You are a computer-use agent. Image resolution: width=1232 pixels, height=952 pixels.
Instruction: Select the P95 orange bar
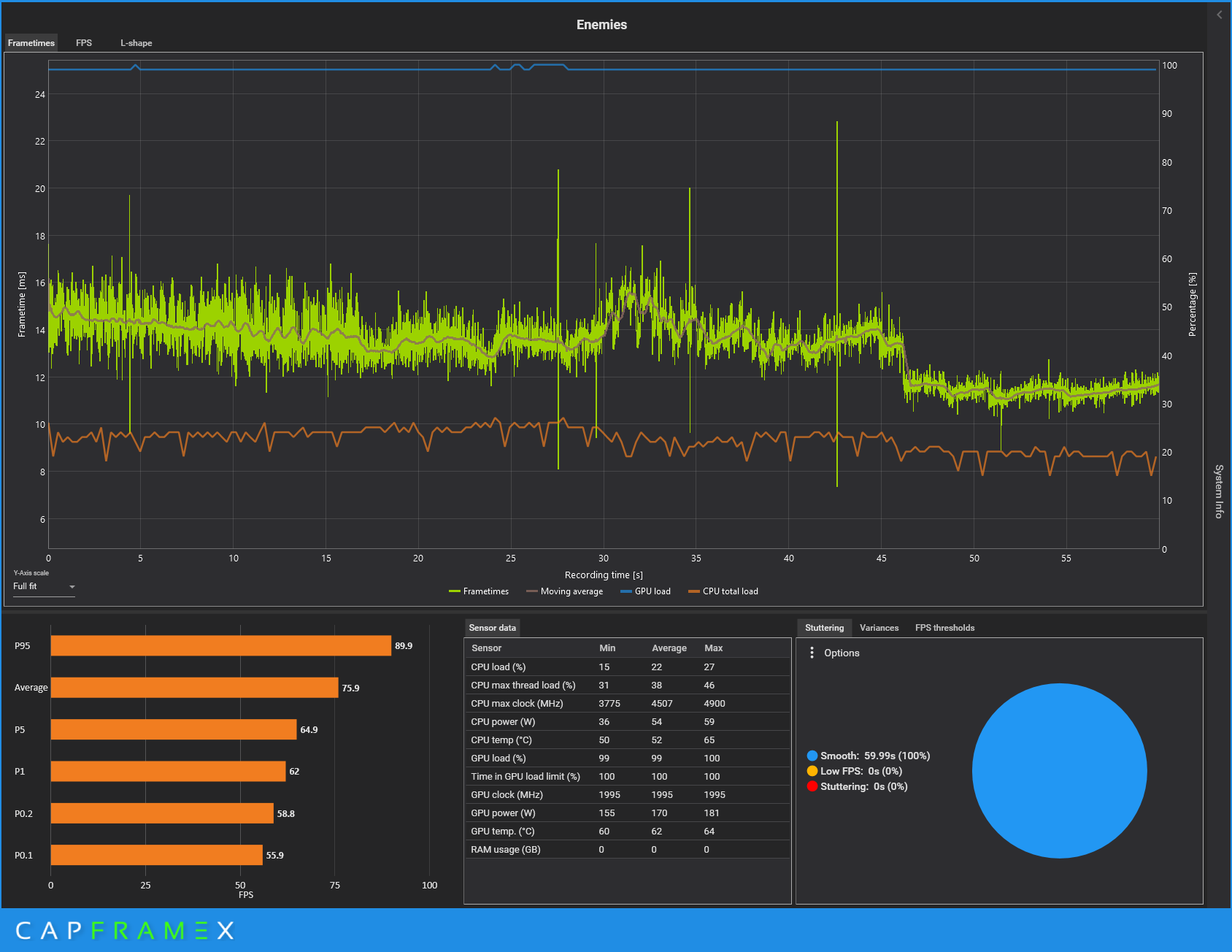tap(221, 645)
